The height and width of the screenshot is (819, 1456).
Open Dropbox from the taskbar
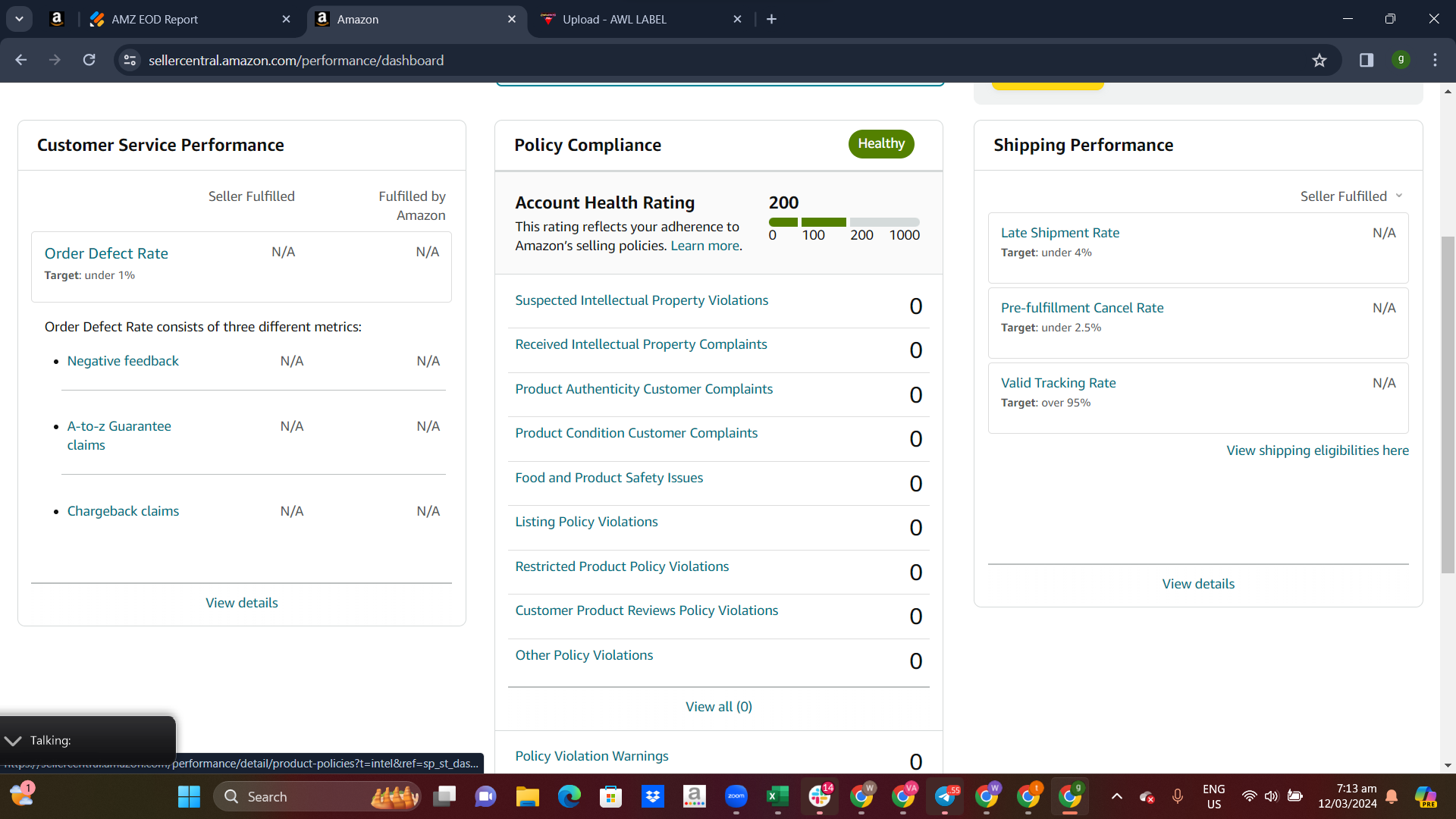pos(652,796)
